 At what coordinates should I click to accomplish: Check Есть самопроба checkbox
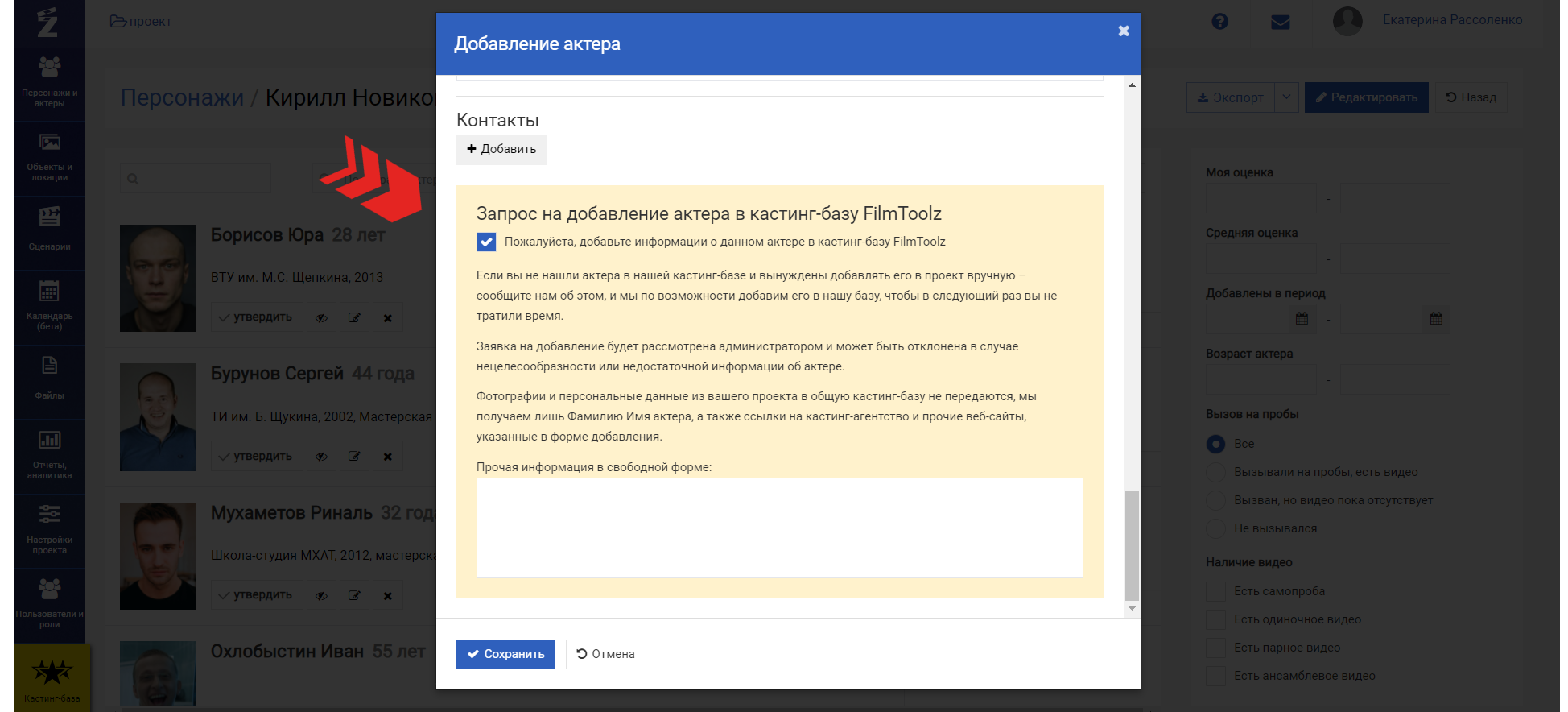tap(1215, 591)
